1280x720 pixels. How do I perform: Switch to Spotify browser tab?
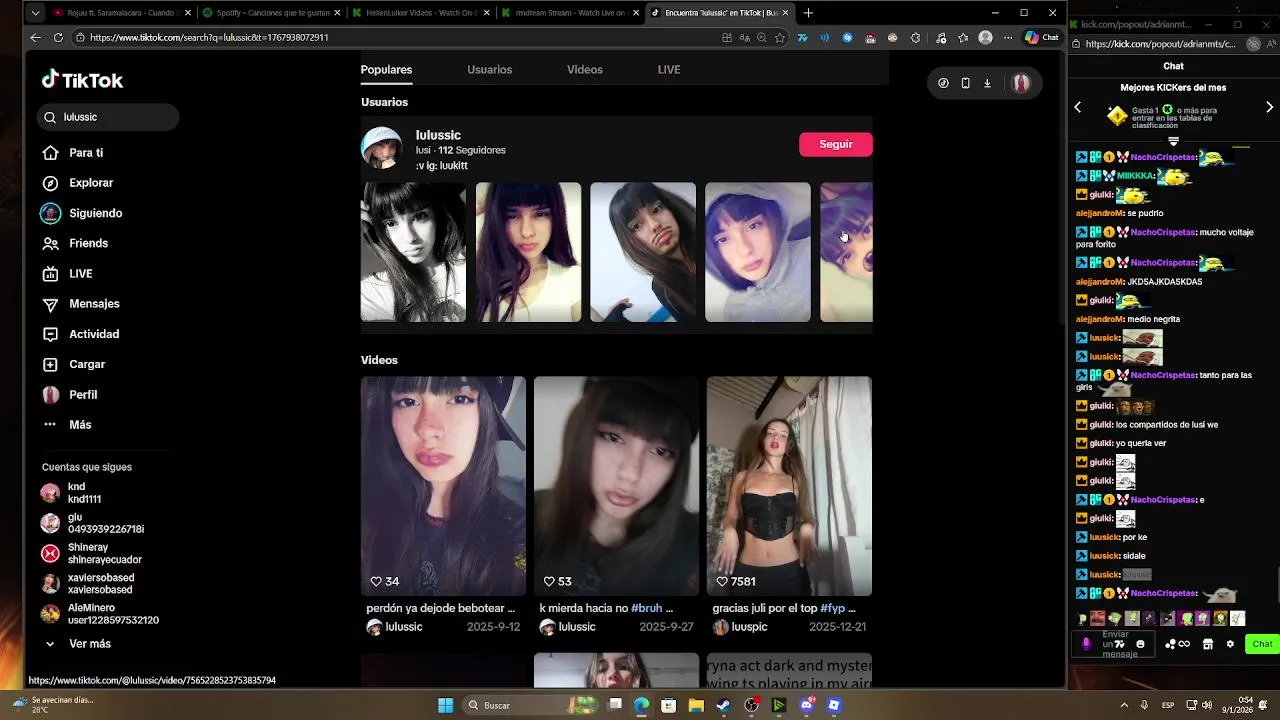click(x=269, y=13)
